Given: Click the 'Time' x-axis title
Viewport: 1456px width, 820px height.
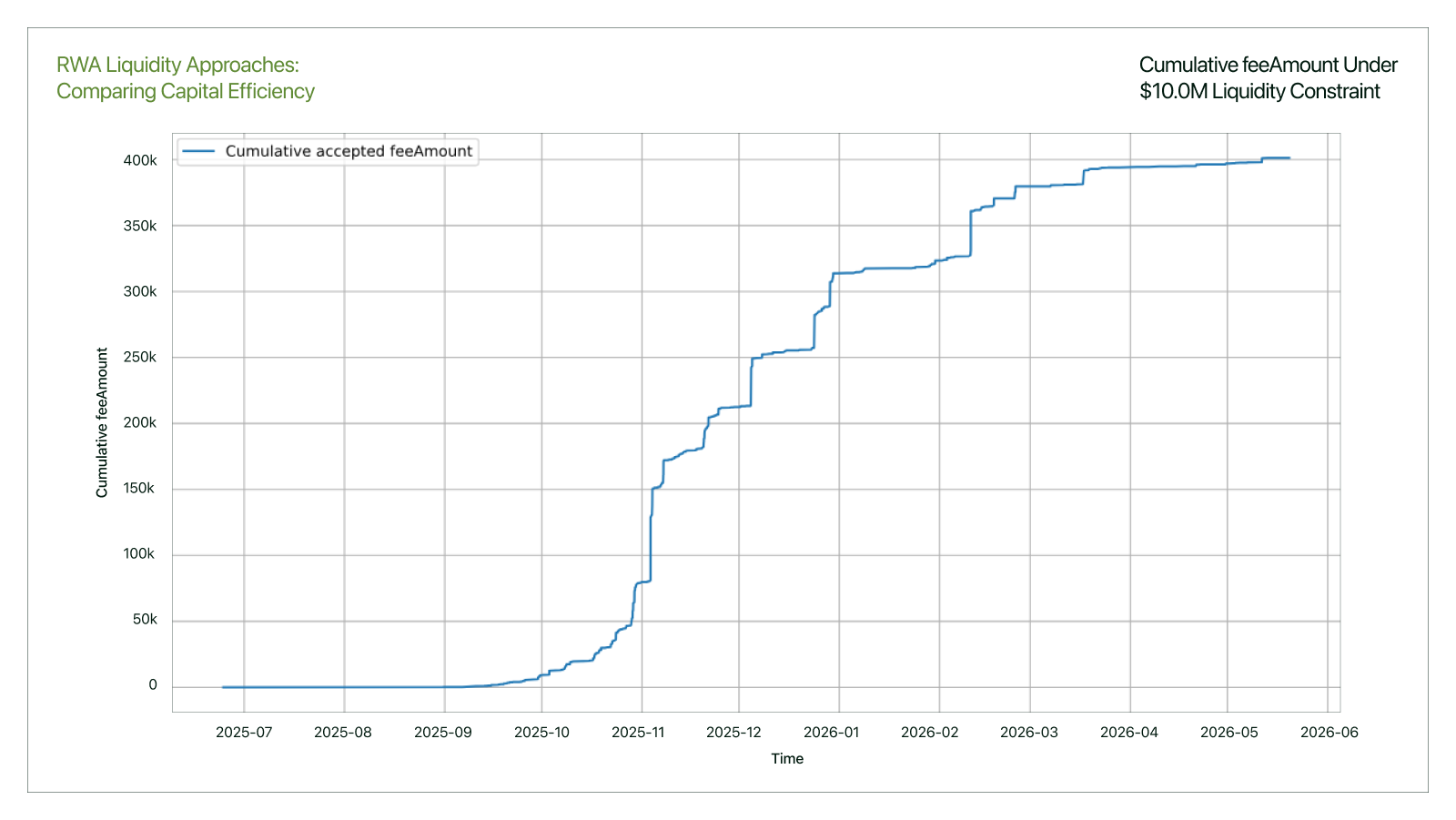Looking at the screenshot, I should click(787, 759).
